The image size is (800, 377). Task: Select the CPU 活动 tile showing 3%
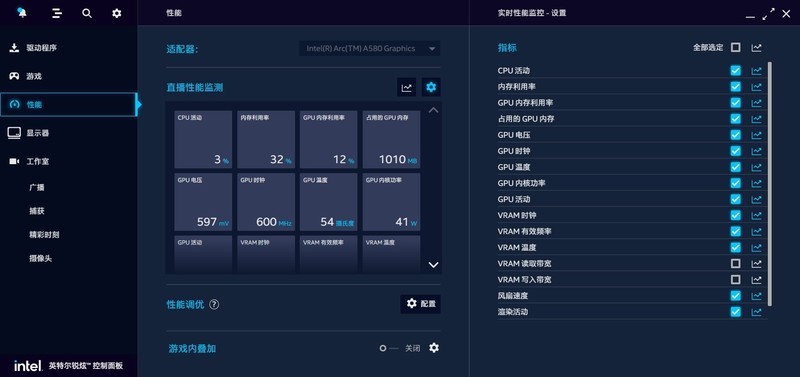tap(203, 139)
